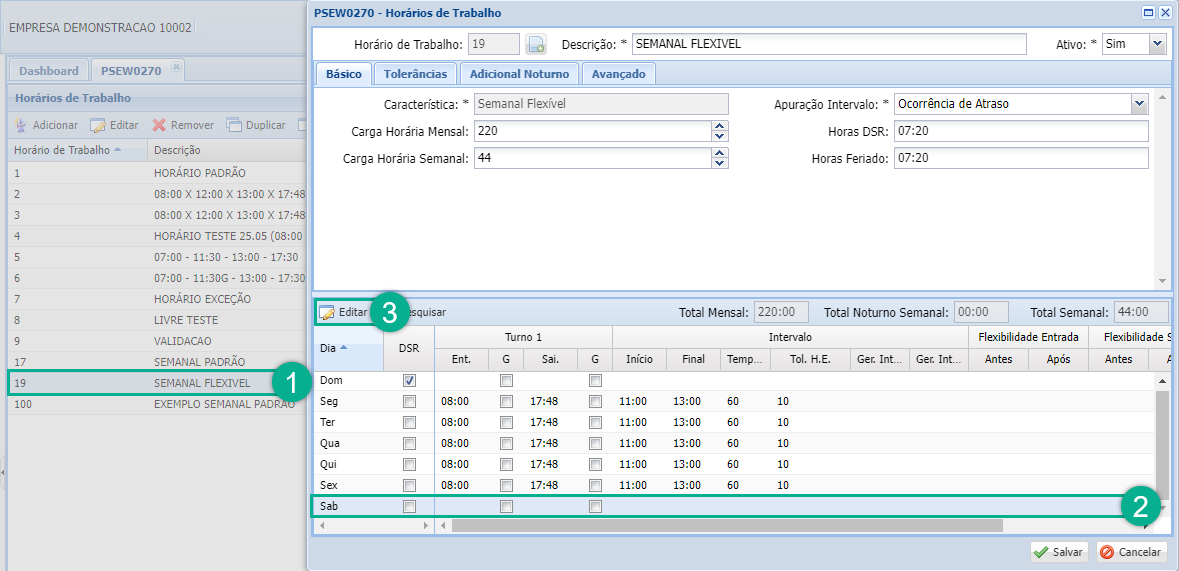Click the Editar icon in the schedule grid toolbar
This screenshot has height=571, width=1179.
[327, 313]
